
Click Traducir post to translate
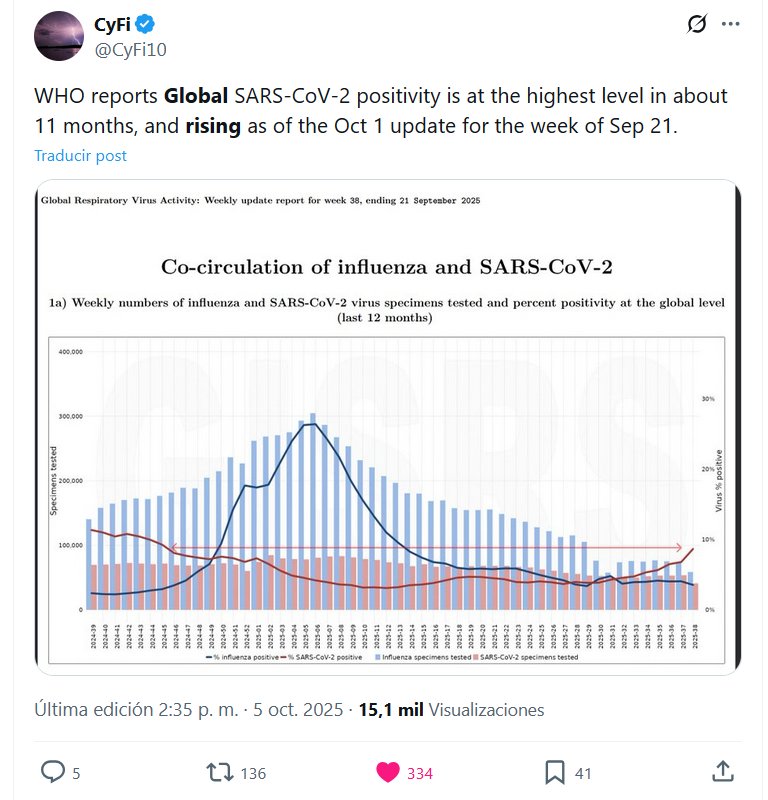pos(80,156)
